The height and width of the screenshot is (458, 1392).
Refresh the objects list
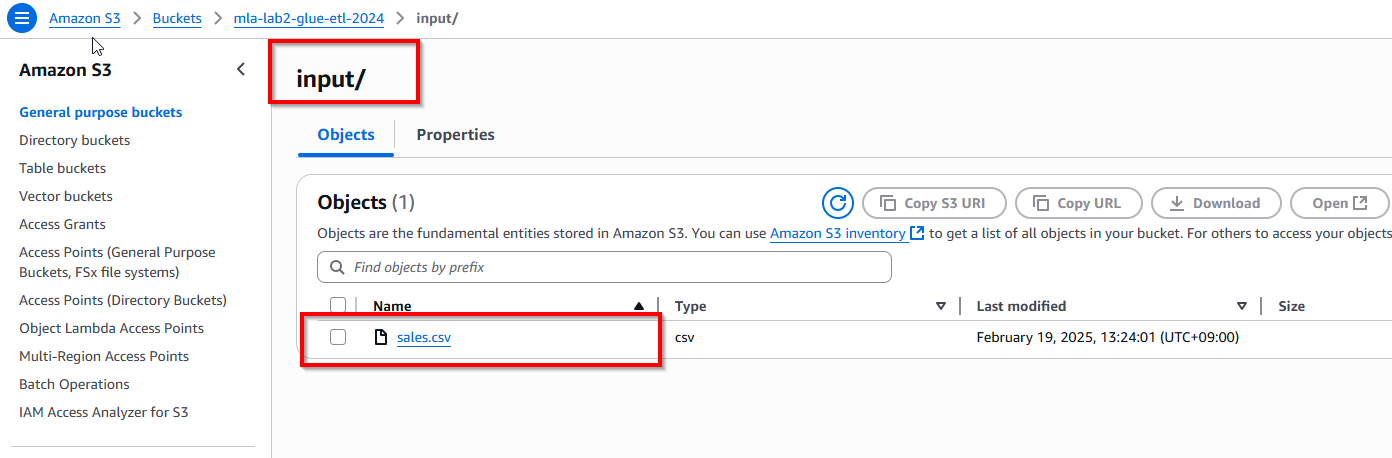pyautogui.click(x=837, y=203)
